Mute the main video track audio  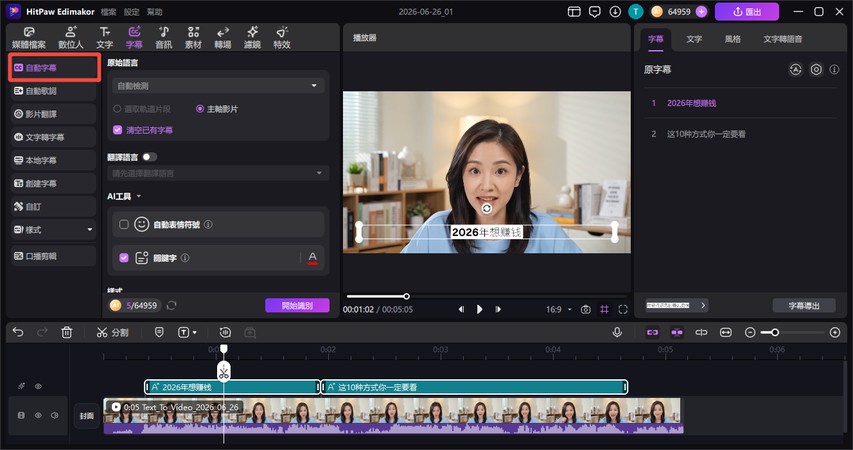[54, 415]
